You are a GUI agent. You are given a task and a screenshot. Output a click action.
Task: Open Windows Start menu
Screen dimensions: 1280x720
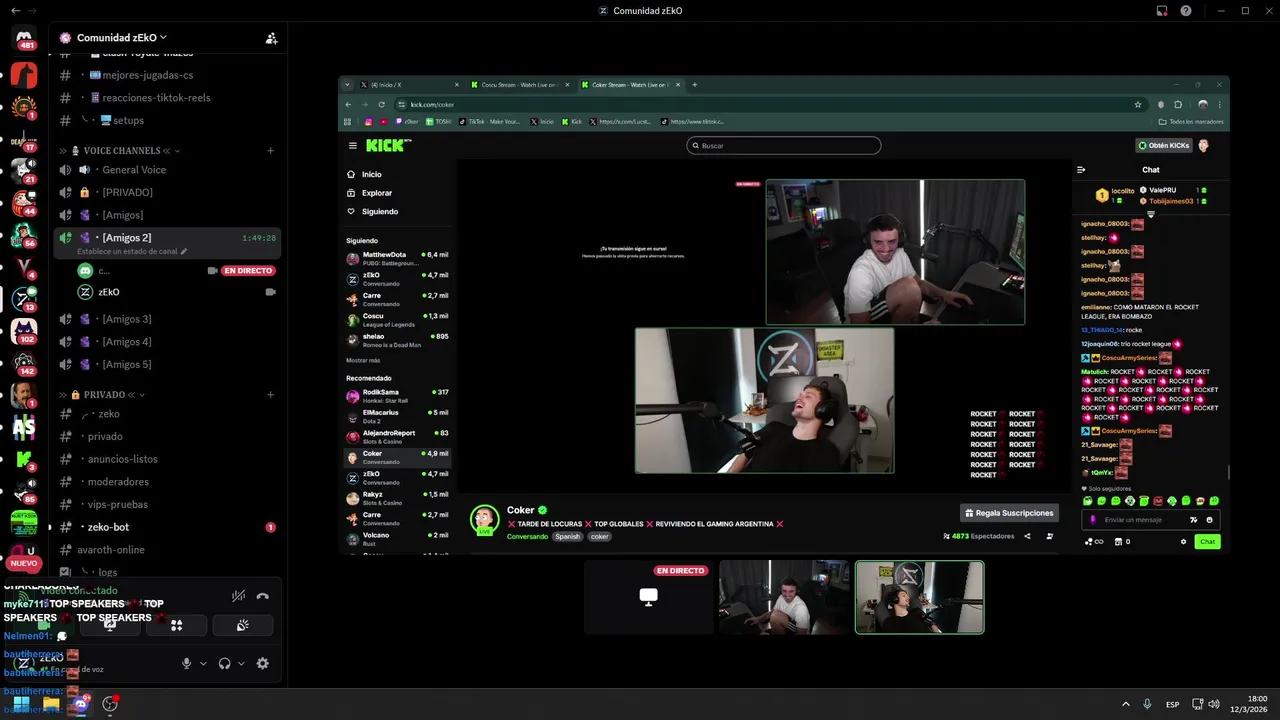tap(21, 704)
